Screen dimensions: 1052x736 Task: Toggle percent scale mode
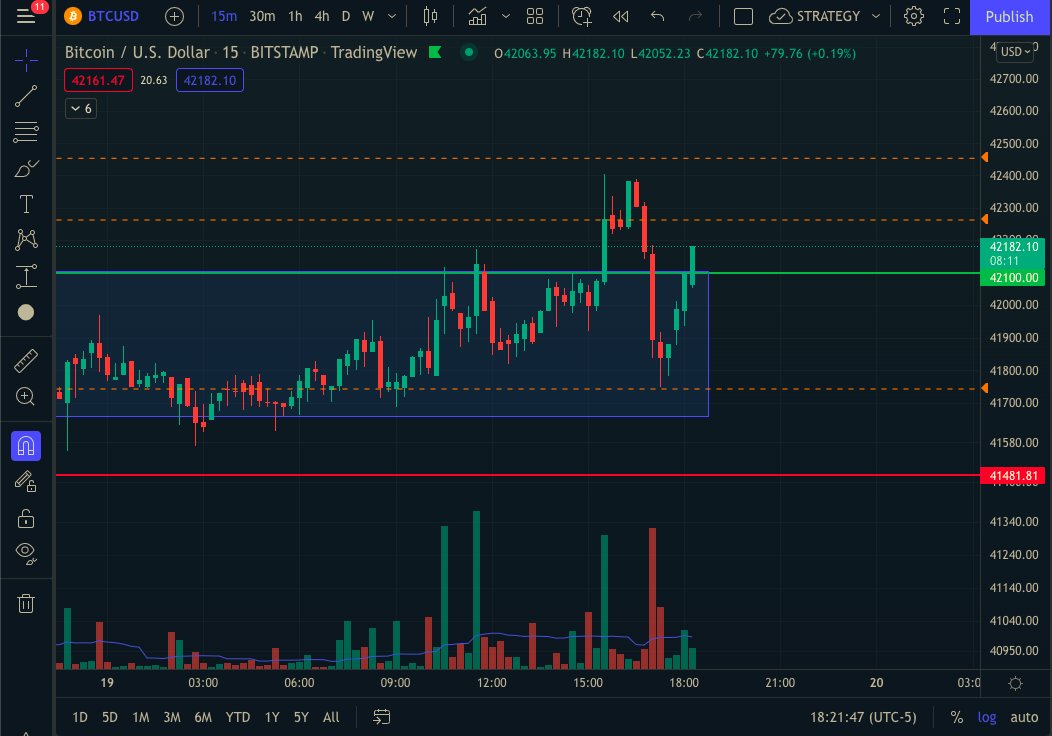[x=957, y=717]
